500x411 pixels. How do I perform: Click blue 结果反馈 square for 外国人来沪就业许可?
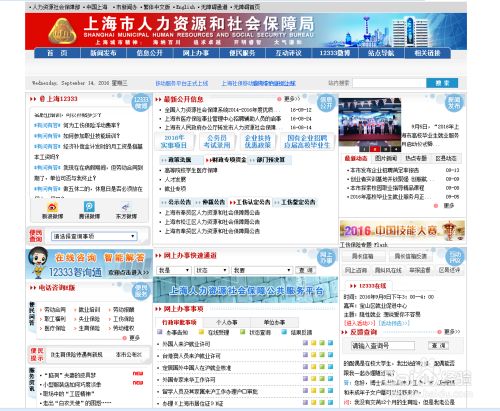330,343
